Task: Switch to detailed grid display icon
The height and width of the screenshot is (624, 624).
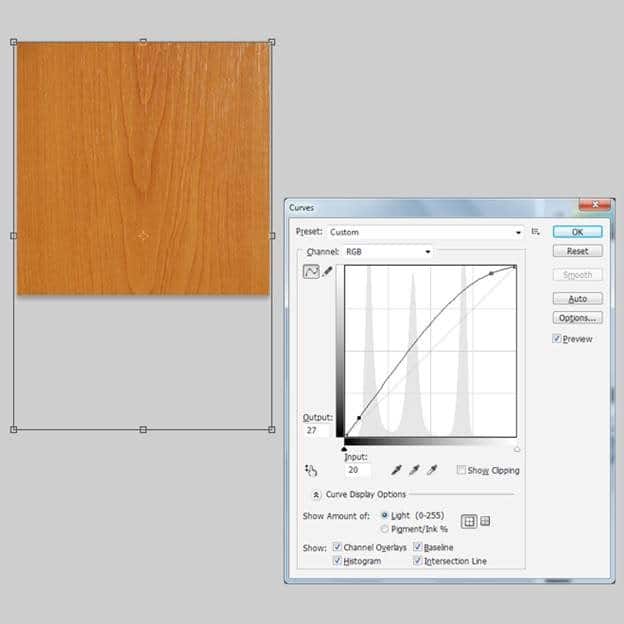Action: tap(485, 521)
